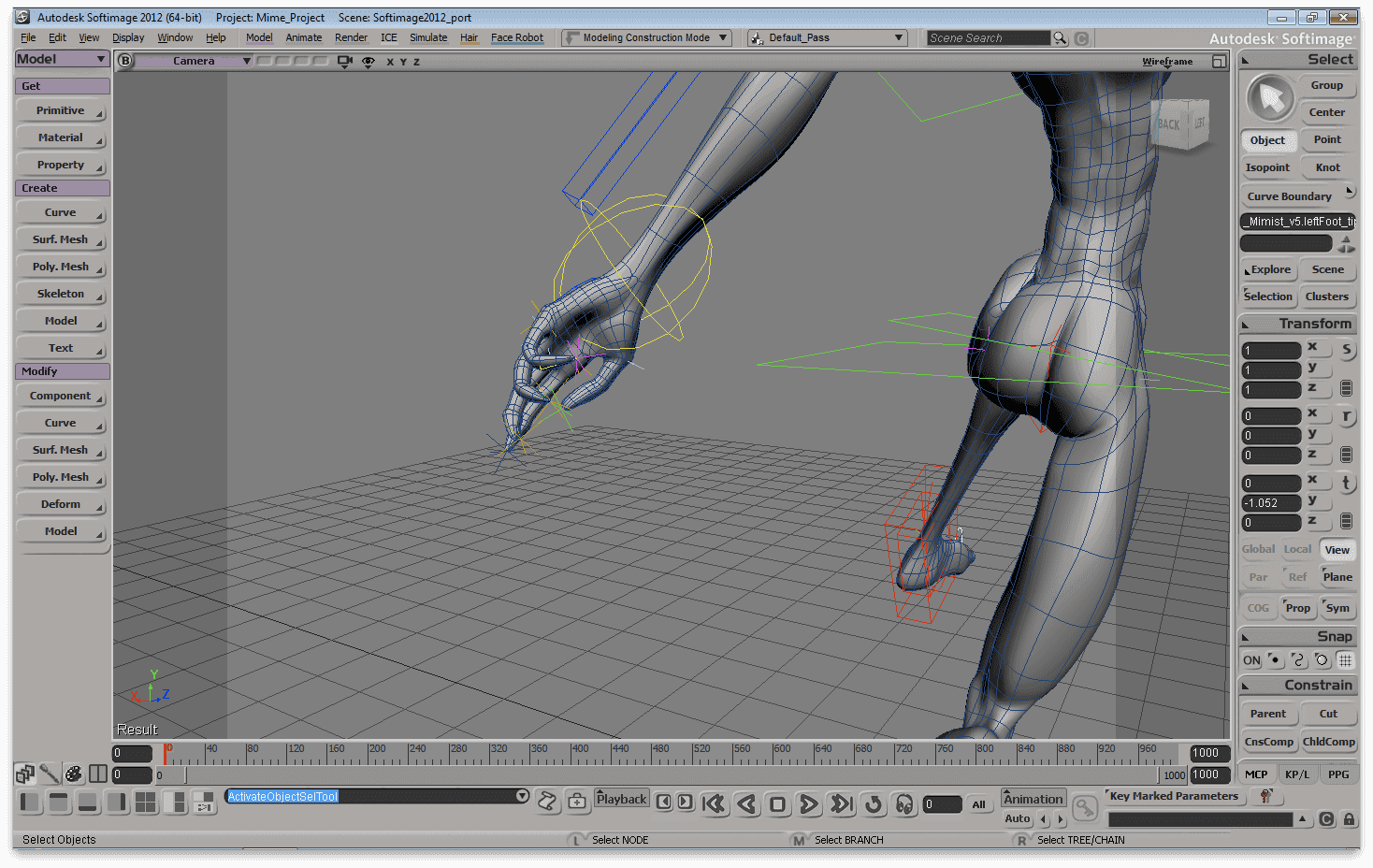This screenshot has height=868, width=1373.
Task: Toggle the viewport eye display icon
Action: (369, 61)
